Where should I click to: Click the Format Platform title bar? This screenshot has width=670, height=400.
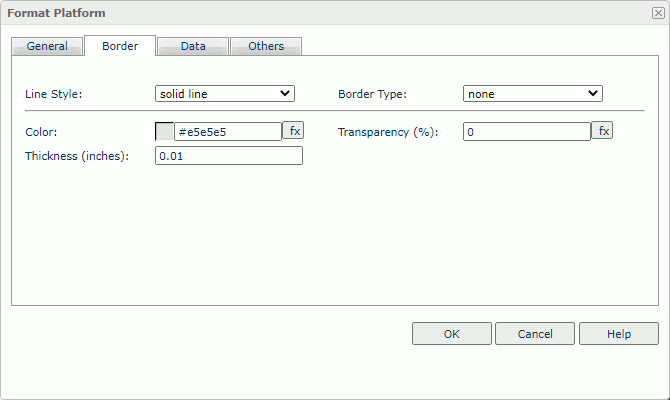[x=300, y=13]
